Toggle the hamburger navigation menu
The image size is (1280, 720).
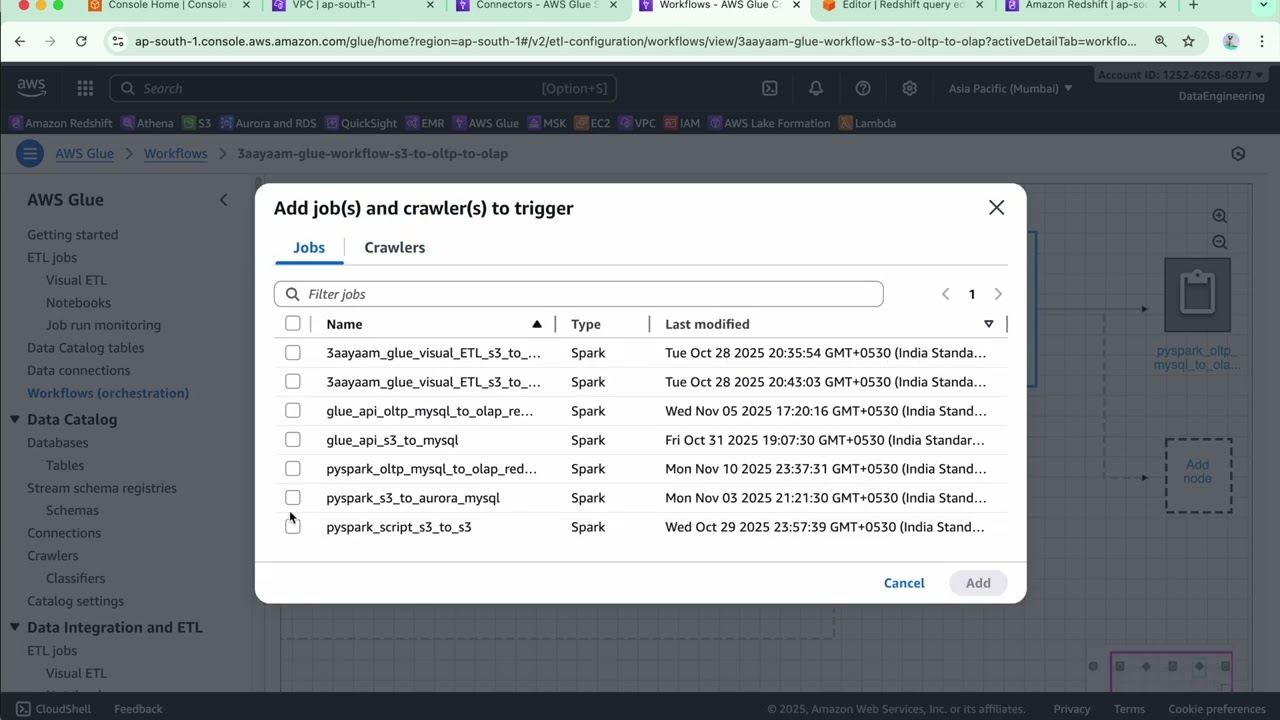29,153
